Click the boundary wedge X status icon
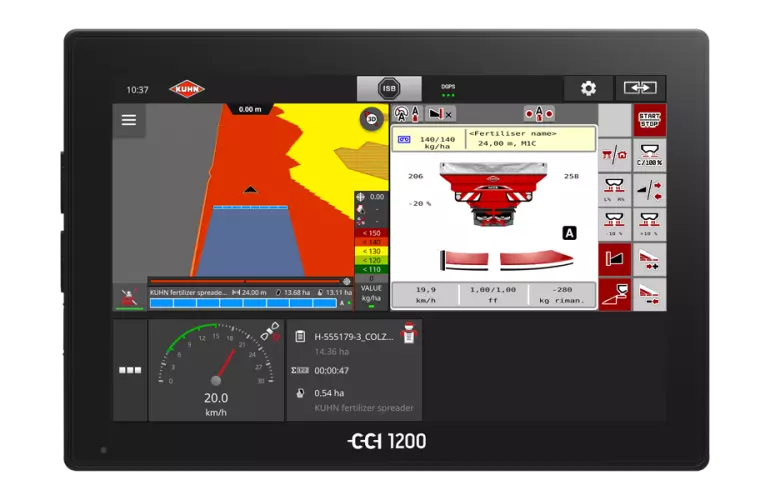Viewport: 770px width, 500px height. point(440,114)
